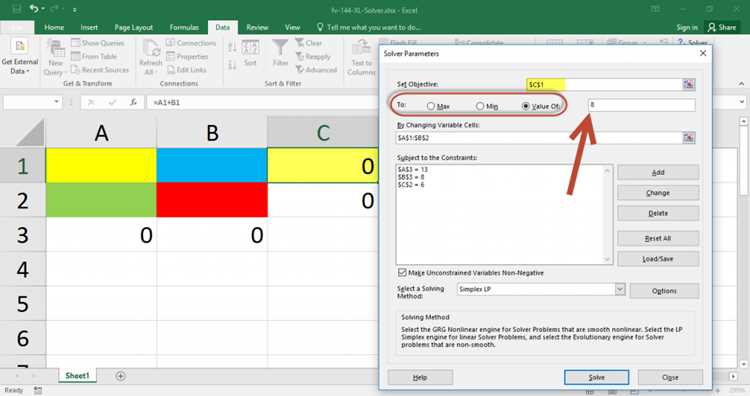Click the Options button
Screen dimensions: 750x396
click(x=664, y=291)
